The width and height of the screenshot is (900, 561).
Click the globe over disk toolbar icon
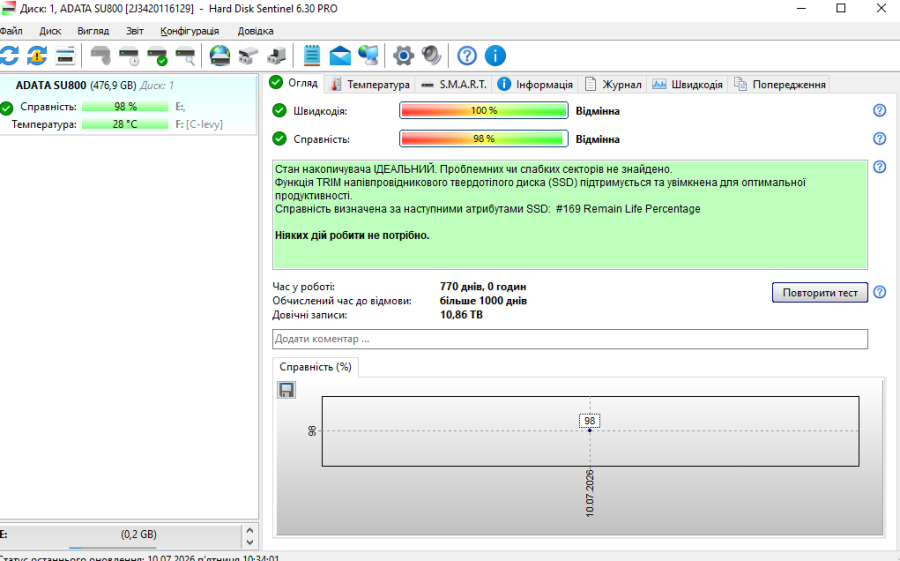pyautogui.click(x=220, y=56)
